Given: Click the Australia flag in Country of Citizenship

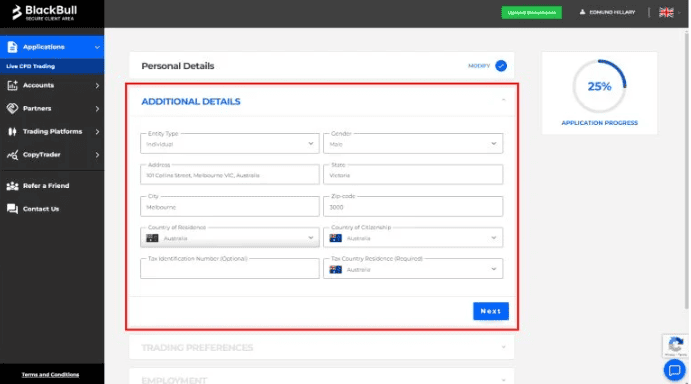Looking at the screenshot, I should [335, 238].
